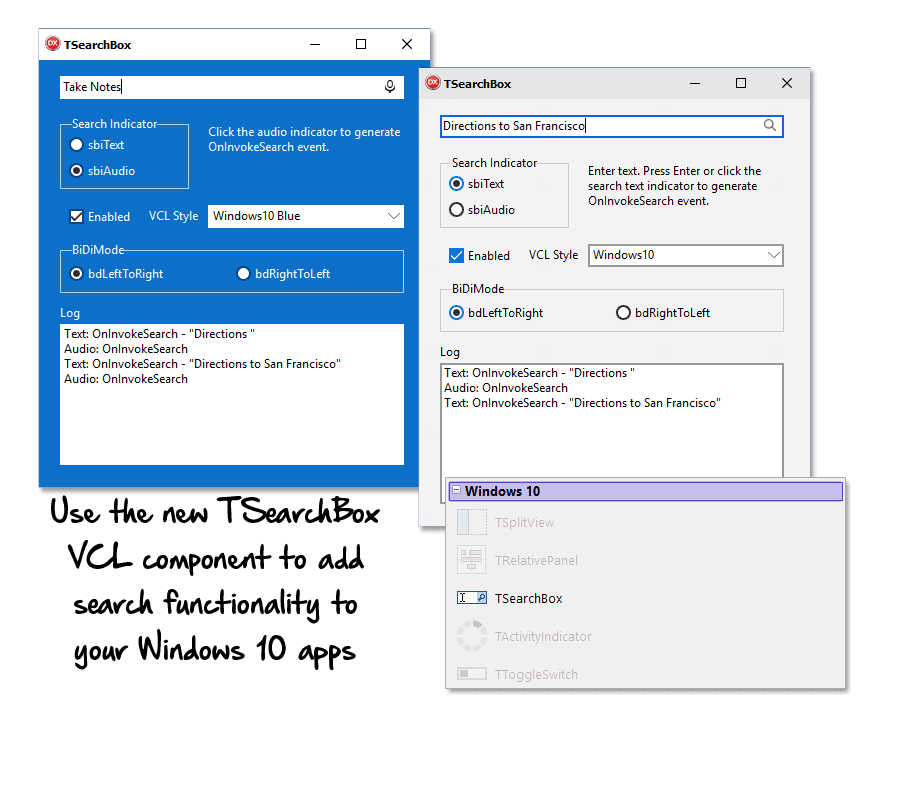
Task: Select bdLeftToRight radio in blue window
Action: coord(77,274)
